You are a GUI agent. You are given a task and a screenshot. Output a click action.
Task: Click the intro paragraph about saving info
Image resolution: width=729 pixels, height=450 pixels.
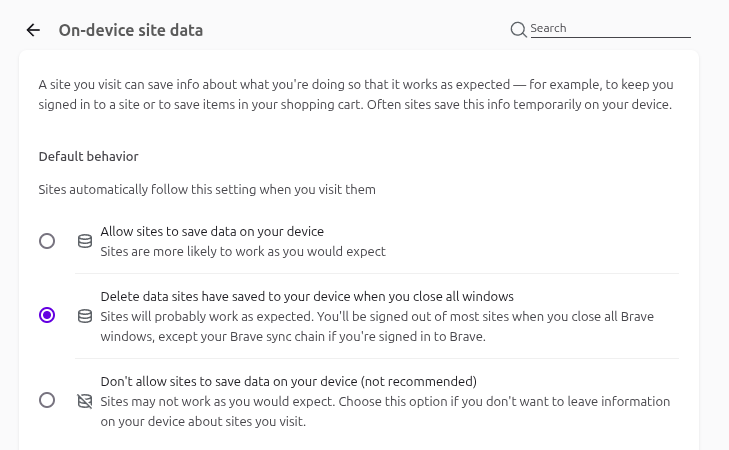click(x=356, y=94)
